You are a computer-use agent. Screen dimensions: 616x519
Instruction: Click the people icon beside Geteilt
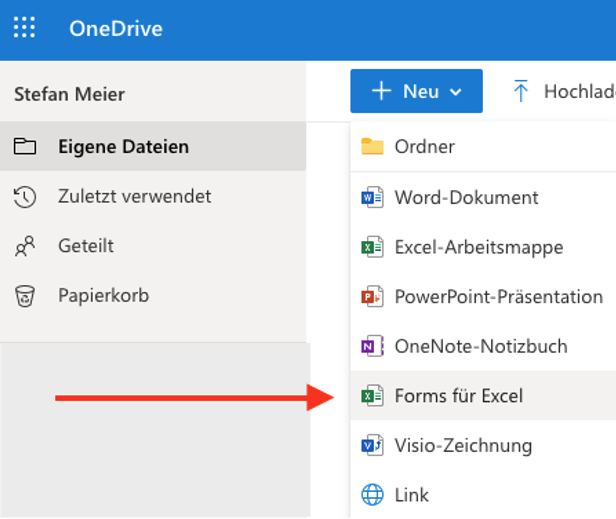25,246
